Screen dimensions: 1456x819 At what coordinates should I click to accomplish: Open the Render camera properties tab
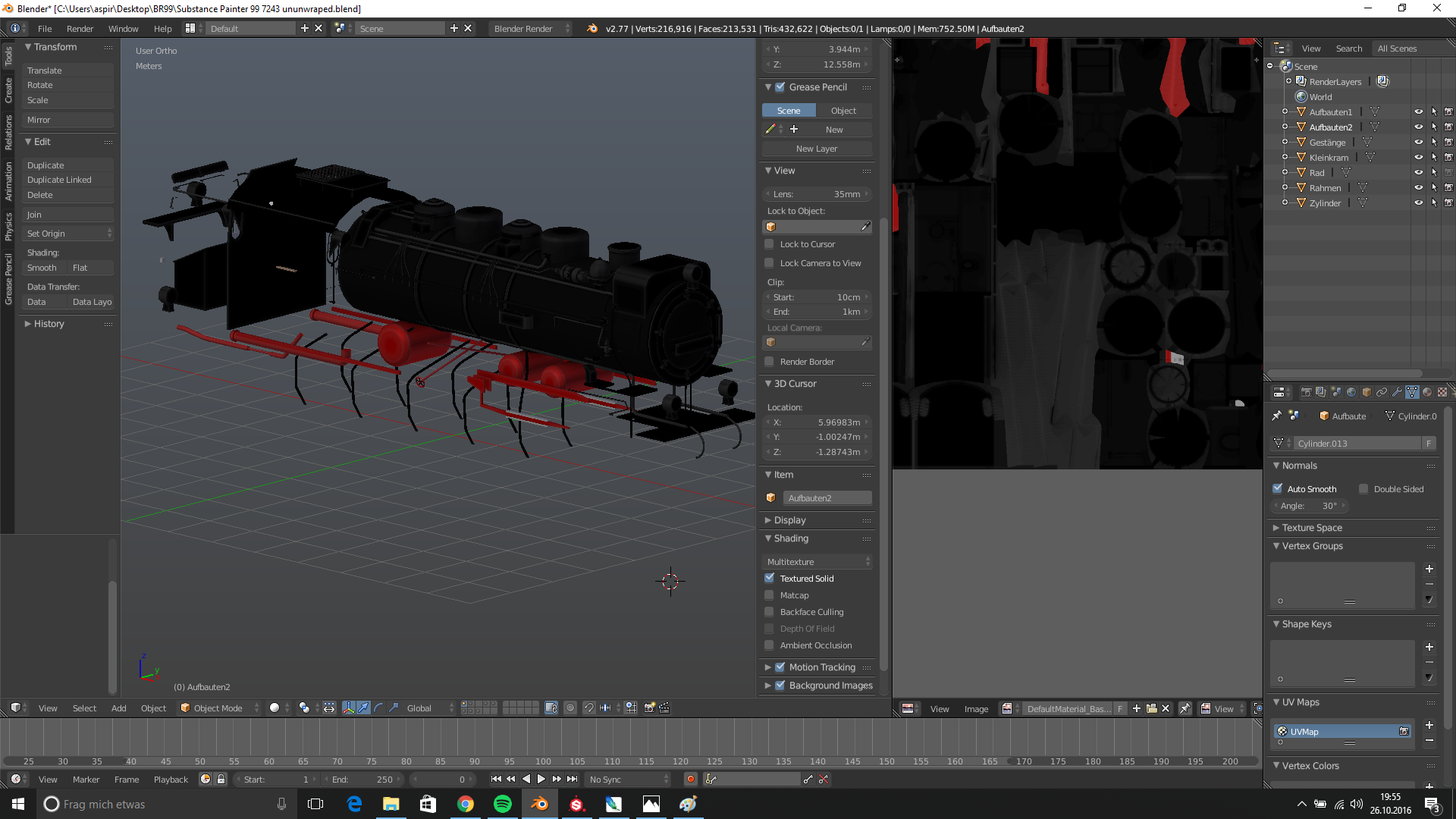tap(1306, 392)
